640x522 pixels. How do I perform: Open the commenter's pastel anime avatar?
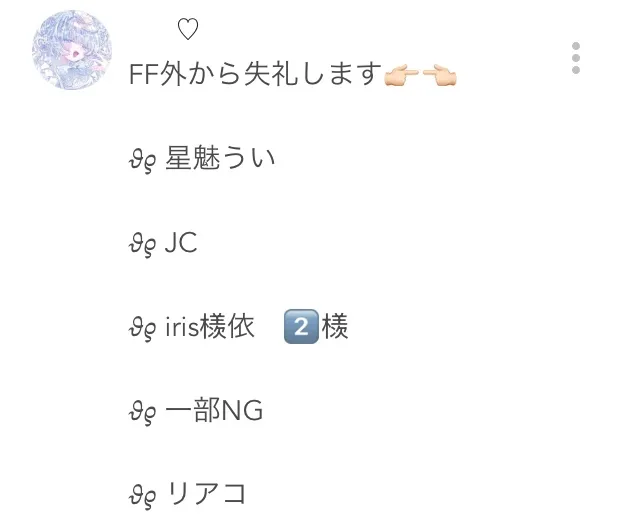pos(72,50)
